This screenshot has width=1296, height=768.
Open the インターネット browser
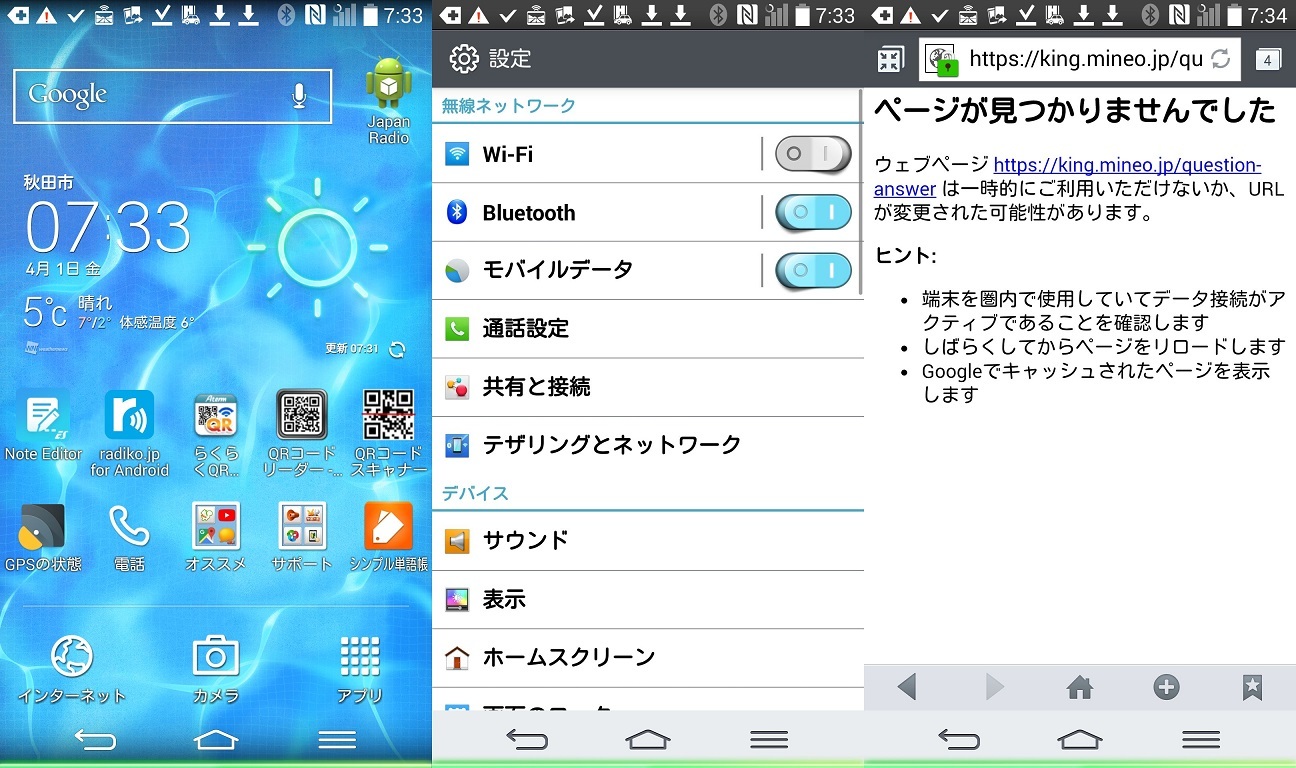[x=72, y=669]
